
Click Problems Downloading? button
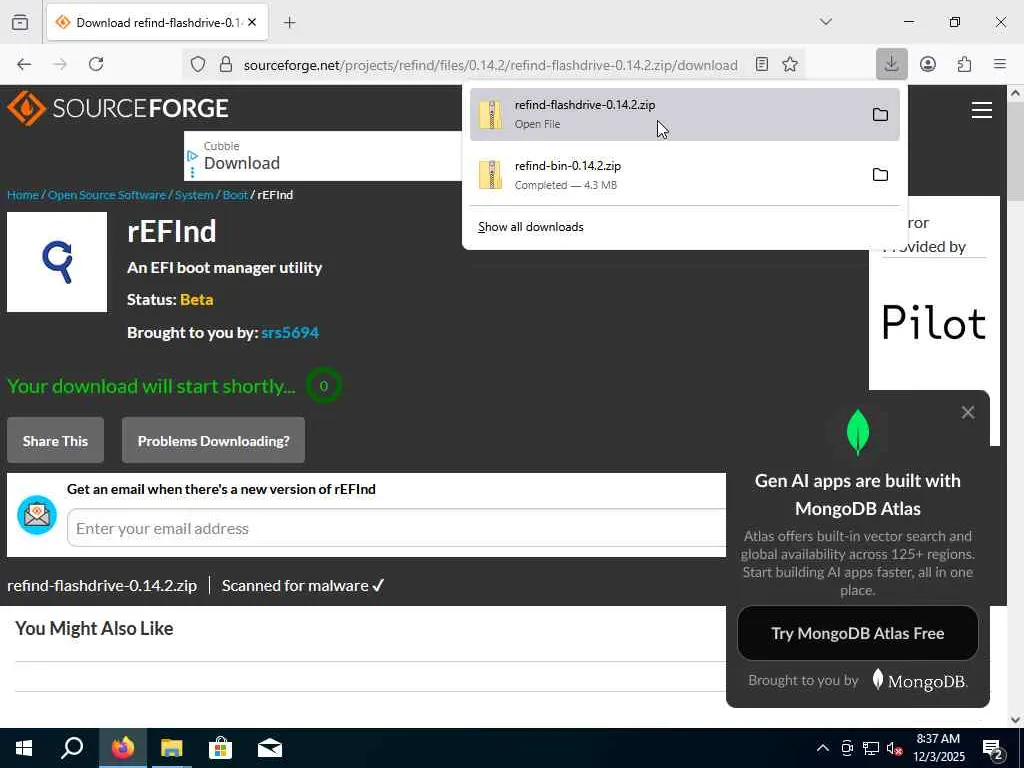tap(214, 441)
